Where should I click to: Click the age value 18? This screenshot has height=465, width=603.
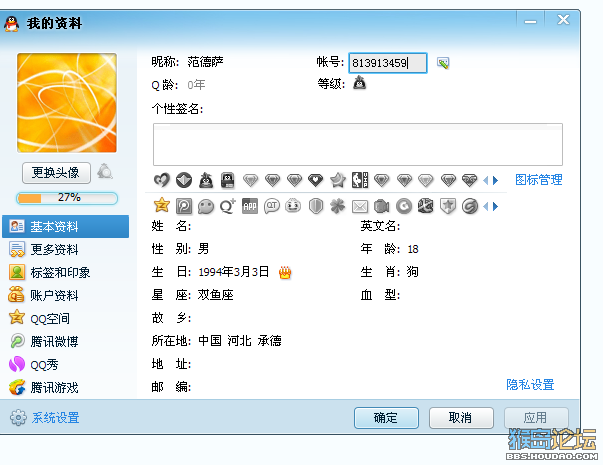pyautogui.click(x=413, y=249)
